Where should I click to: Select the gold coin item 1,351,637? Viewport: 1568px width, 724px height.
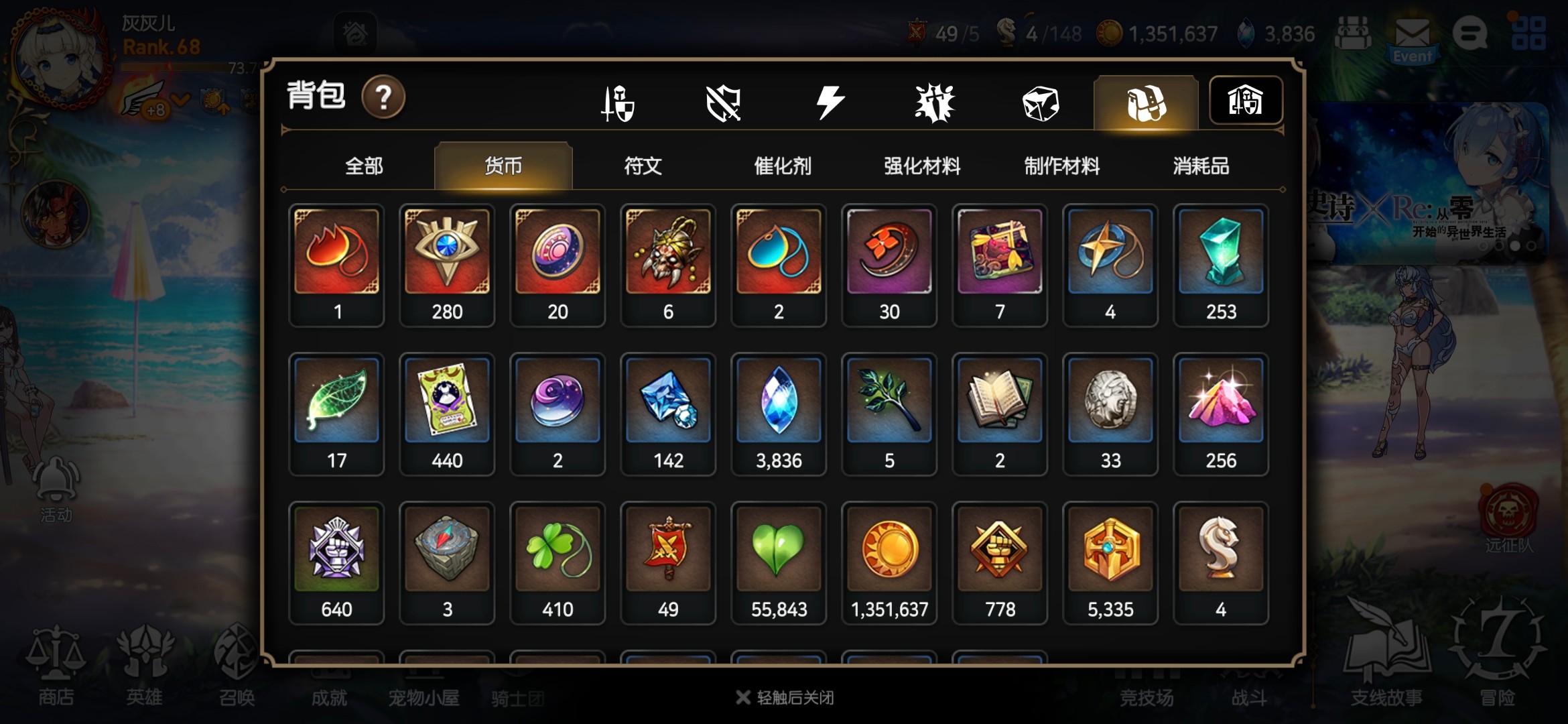pos(889,563)
